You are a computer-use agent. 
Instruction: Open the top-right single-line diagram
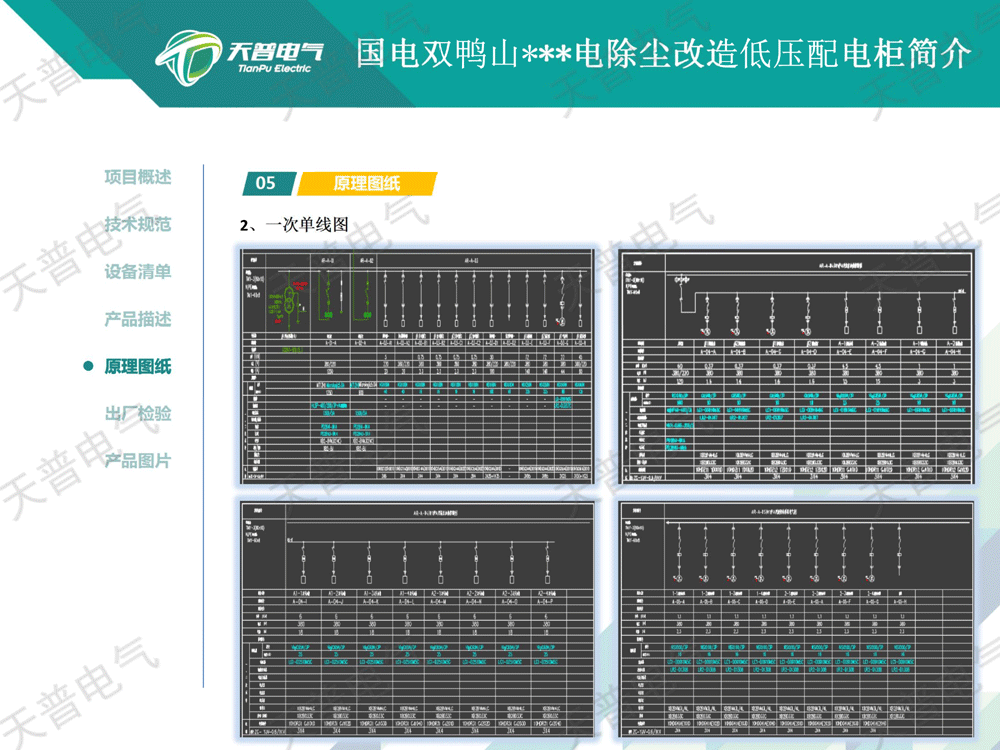pos(797,367)
